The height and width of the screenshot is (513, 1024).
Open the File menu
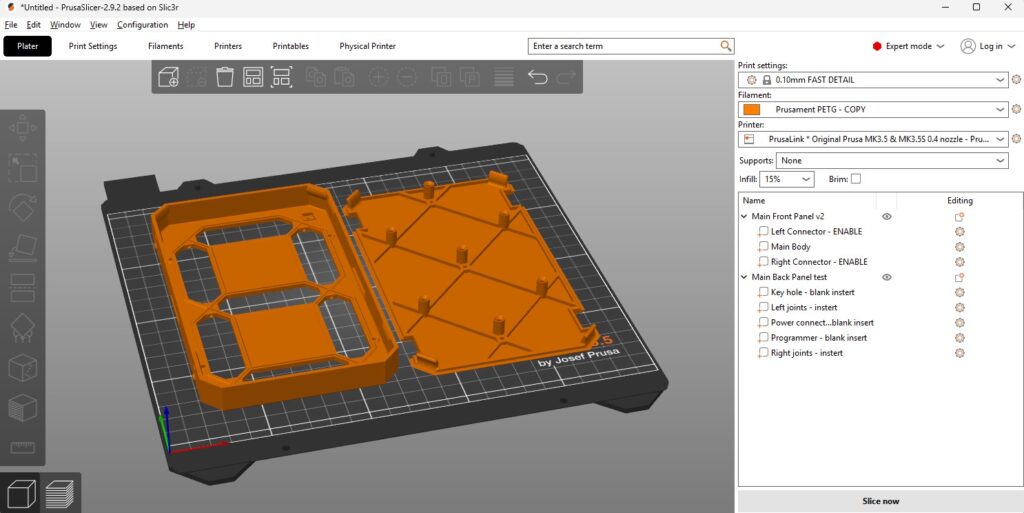click(11, 25)
